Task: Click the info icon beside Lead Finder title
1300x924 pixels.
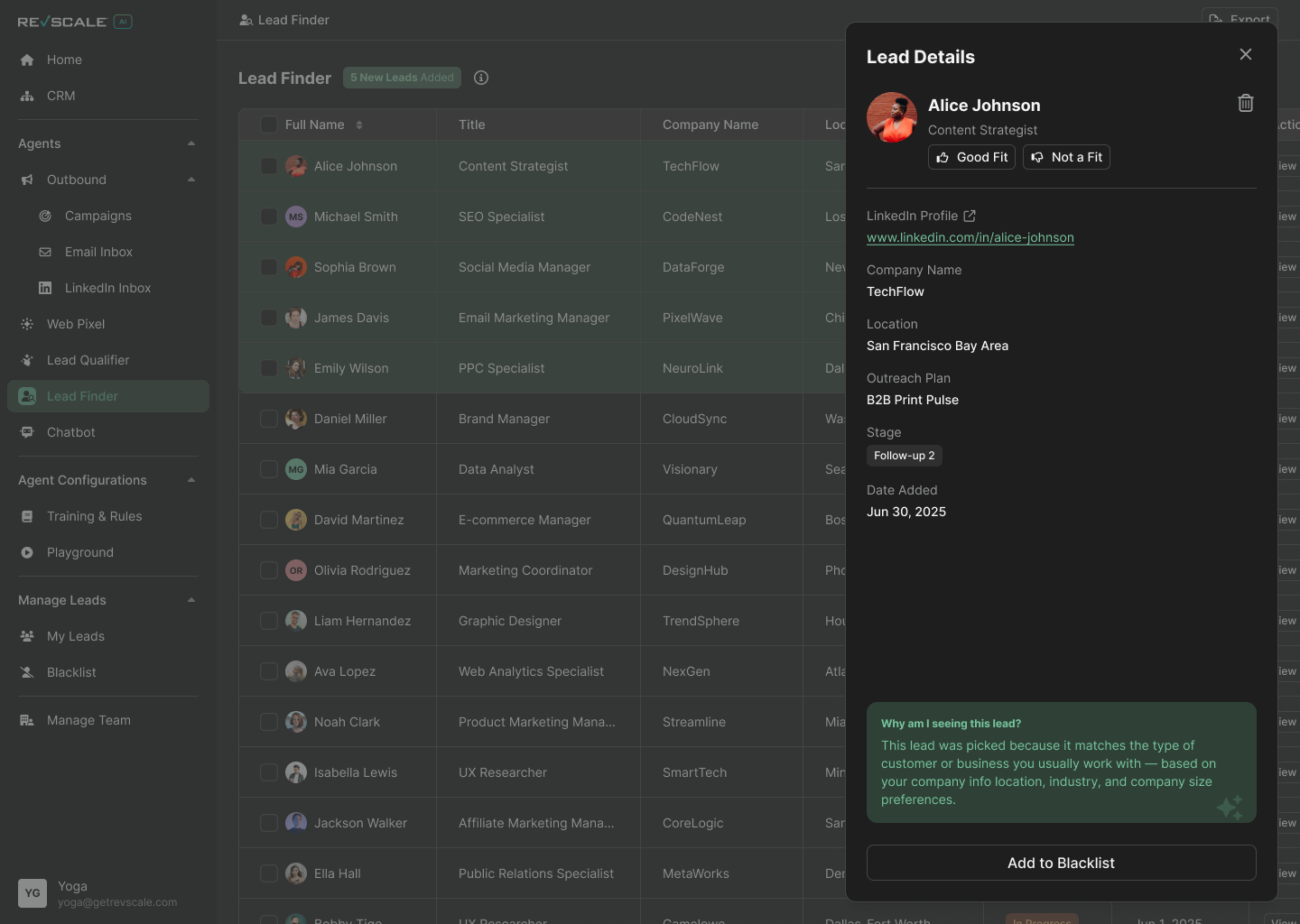Action: click(480, 78)
